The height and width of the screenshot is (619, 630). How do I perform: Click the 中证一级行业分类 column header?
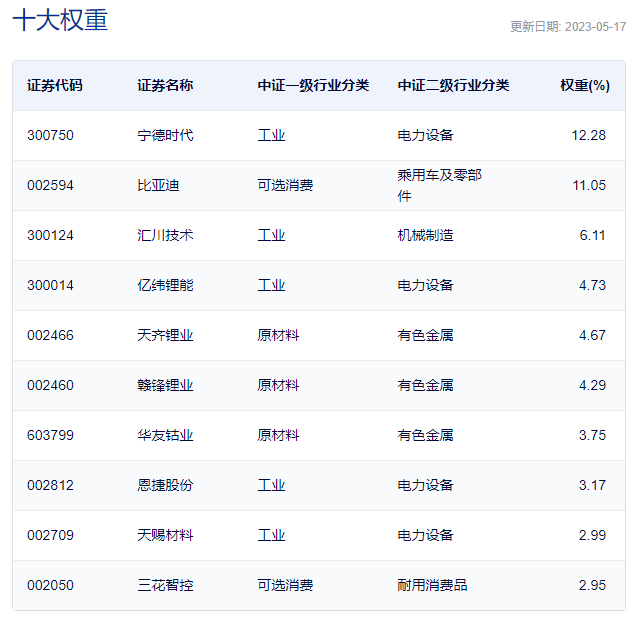tap(313, 86)
